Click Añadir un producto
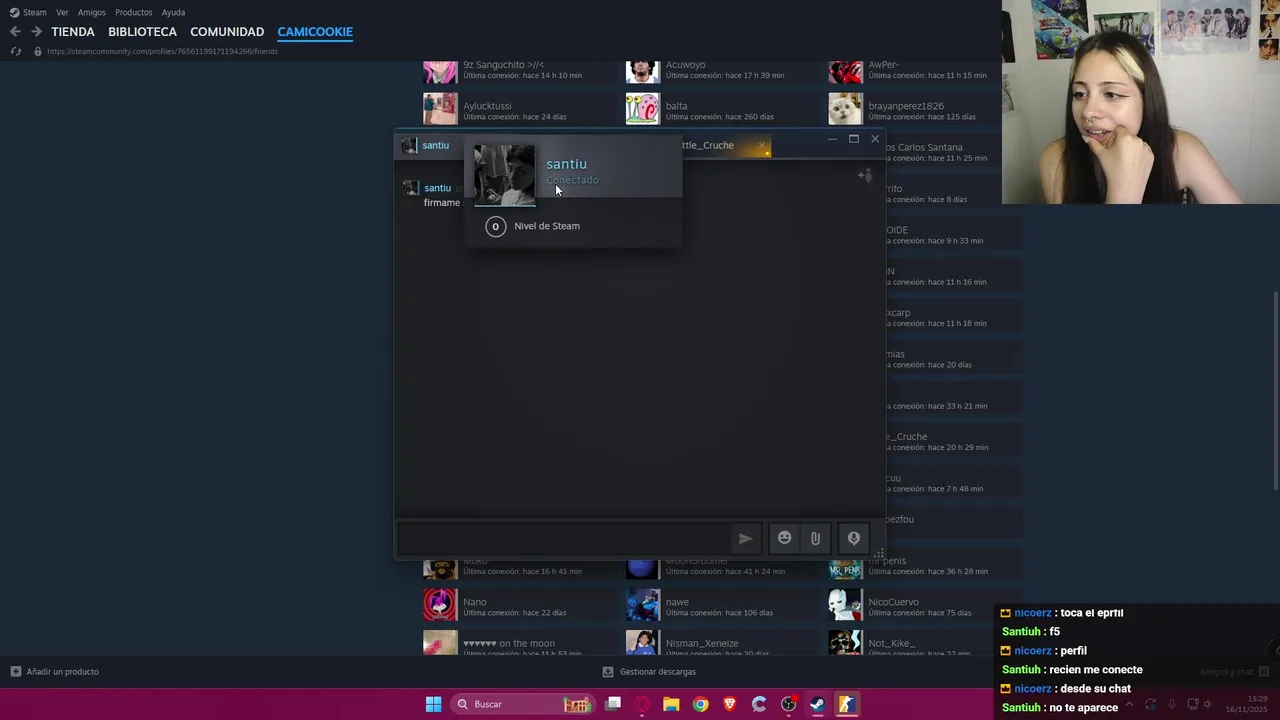 click(55, 672)
